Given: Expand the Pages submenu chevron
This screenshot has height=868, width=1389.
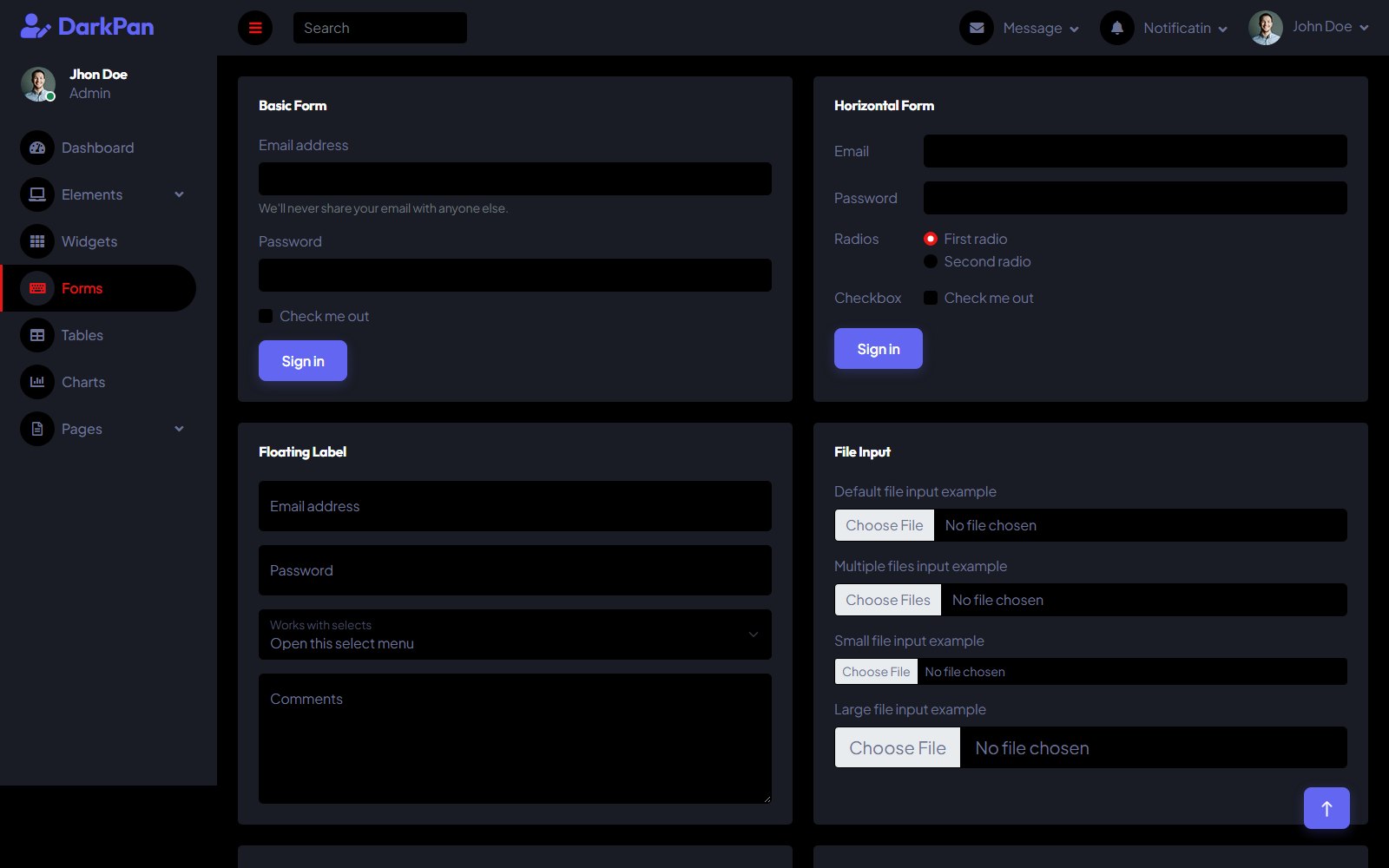Looking at the screenshot, I should (179, 429).
